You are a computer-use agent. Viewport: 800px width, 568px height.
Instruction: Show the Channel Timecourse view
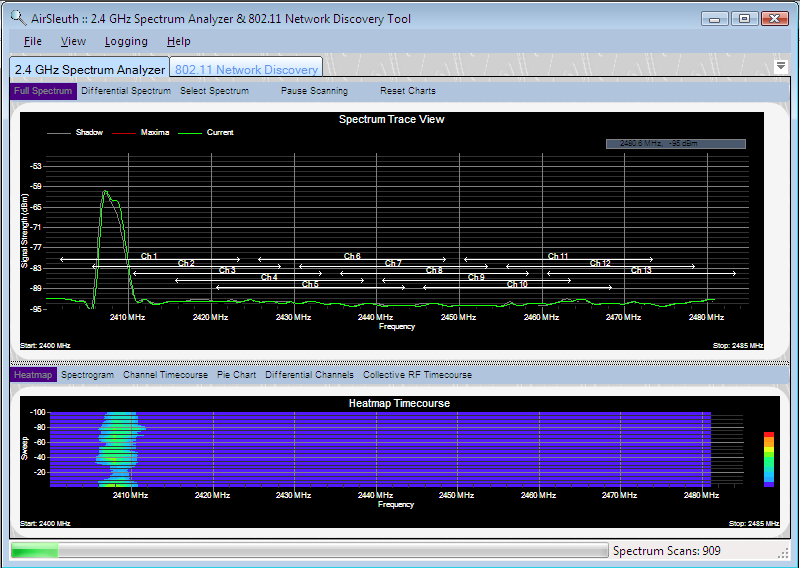click(165, 375)
